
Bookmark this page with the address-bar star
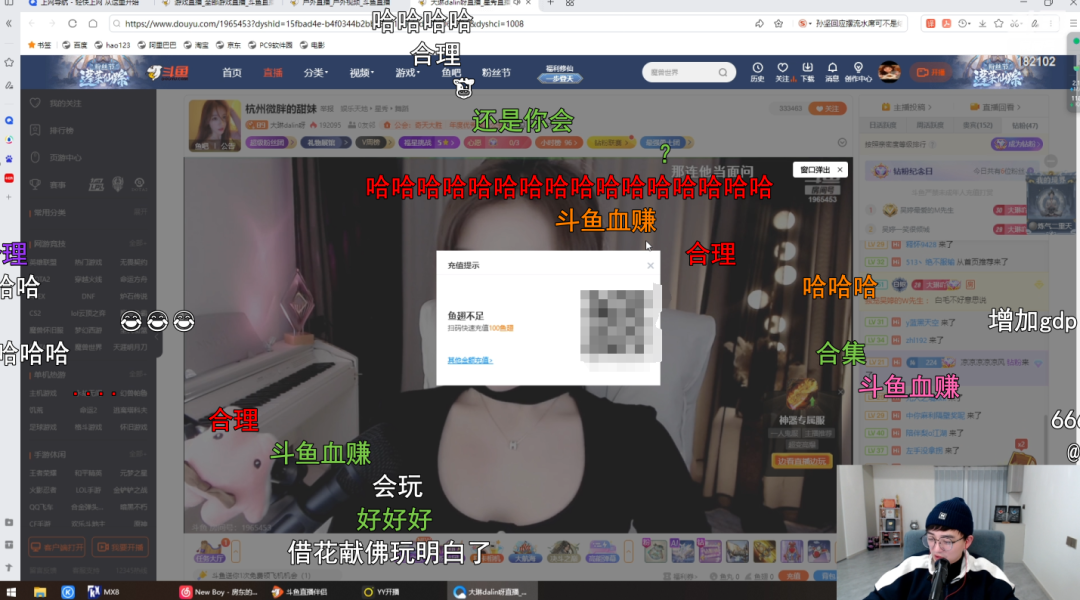(778, 23)
